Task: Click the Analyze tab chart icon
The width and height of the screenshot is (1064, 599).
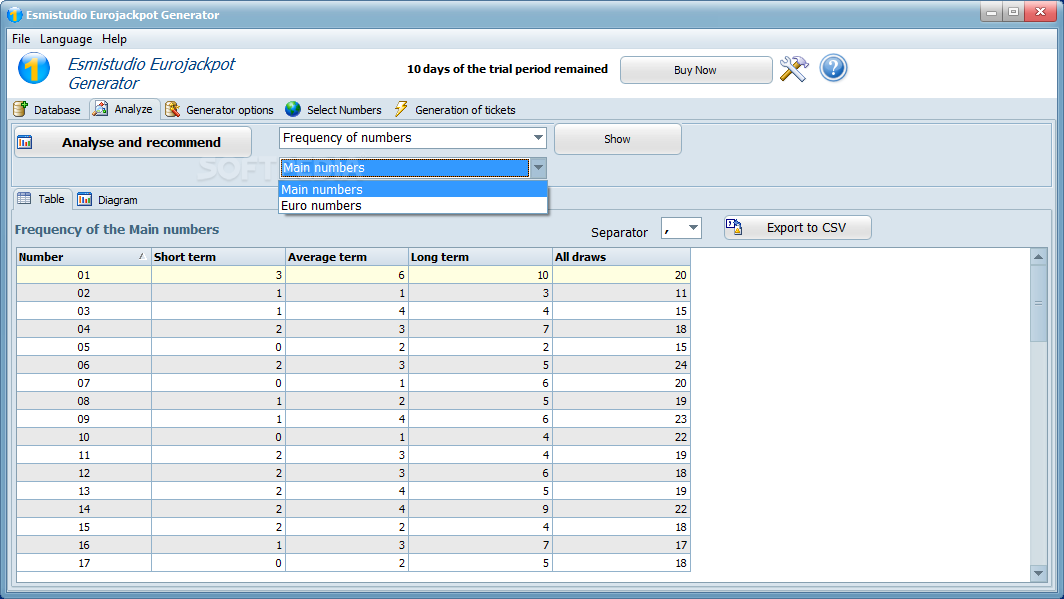Action: (100, 109)
